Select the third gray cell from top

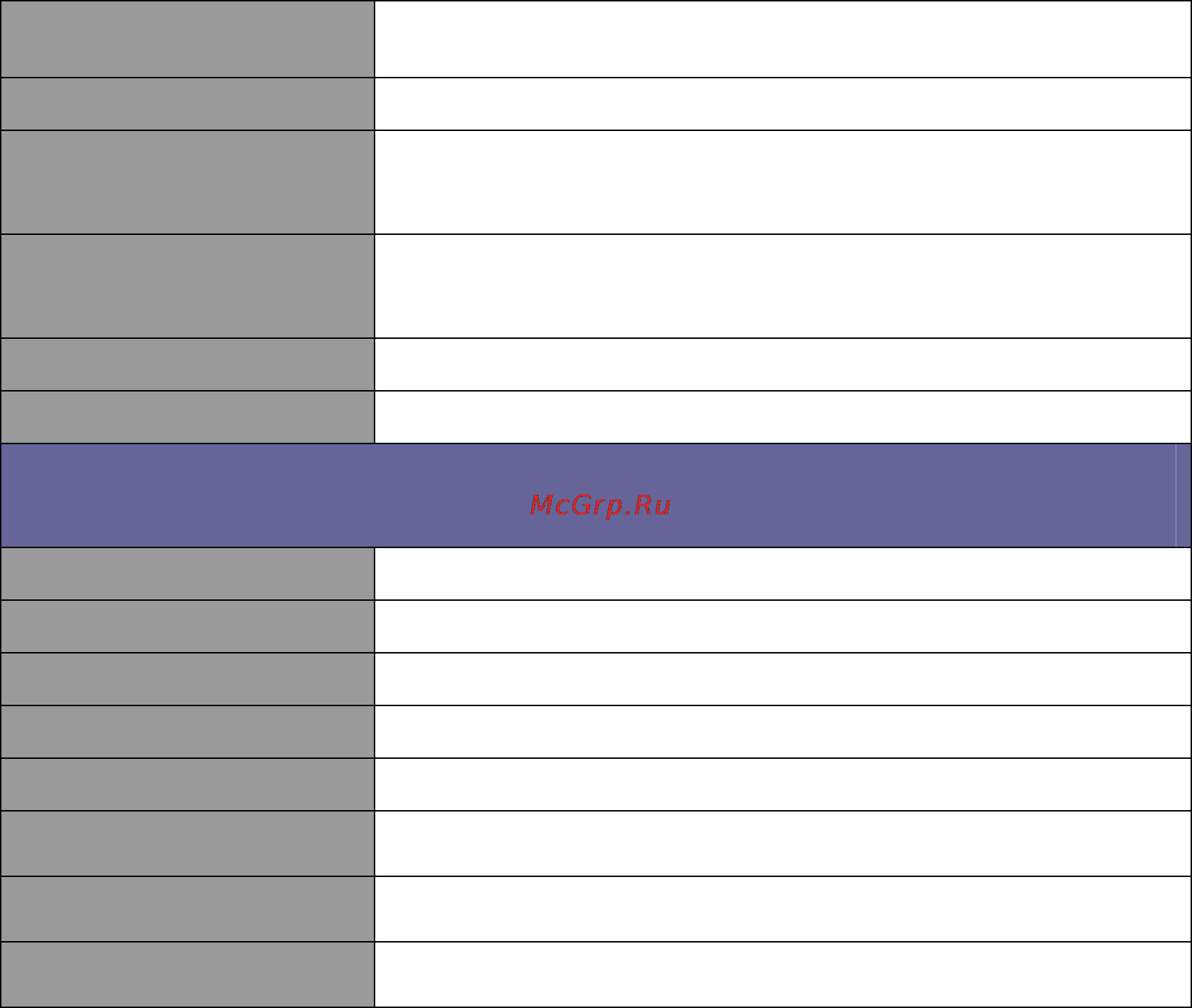point(187,182)
